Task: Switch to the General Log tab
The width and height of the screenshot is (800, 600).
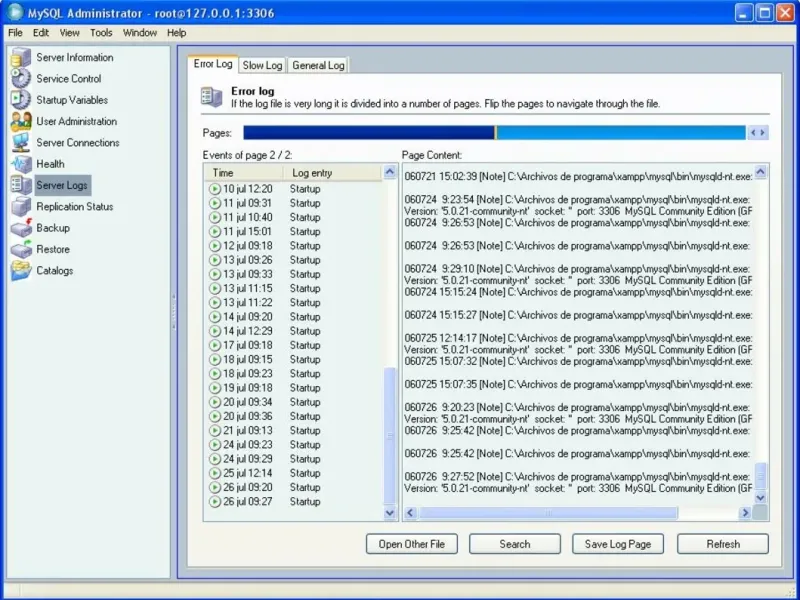Action: pyautogui.click(x=318, y=65)
